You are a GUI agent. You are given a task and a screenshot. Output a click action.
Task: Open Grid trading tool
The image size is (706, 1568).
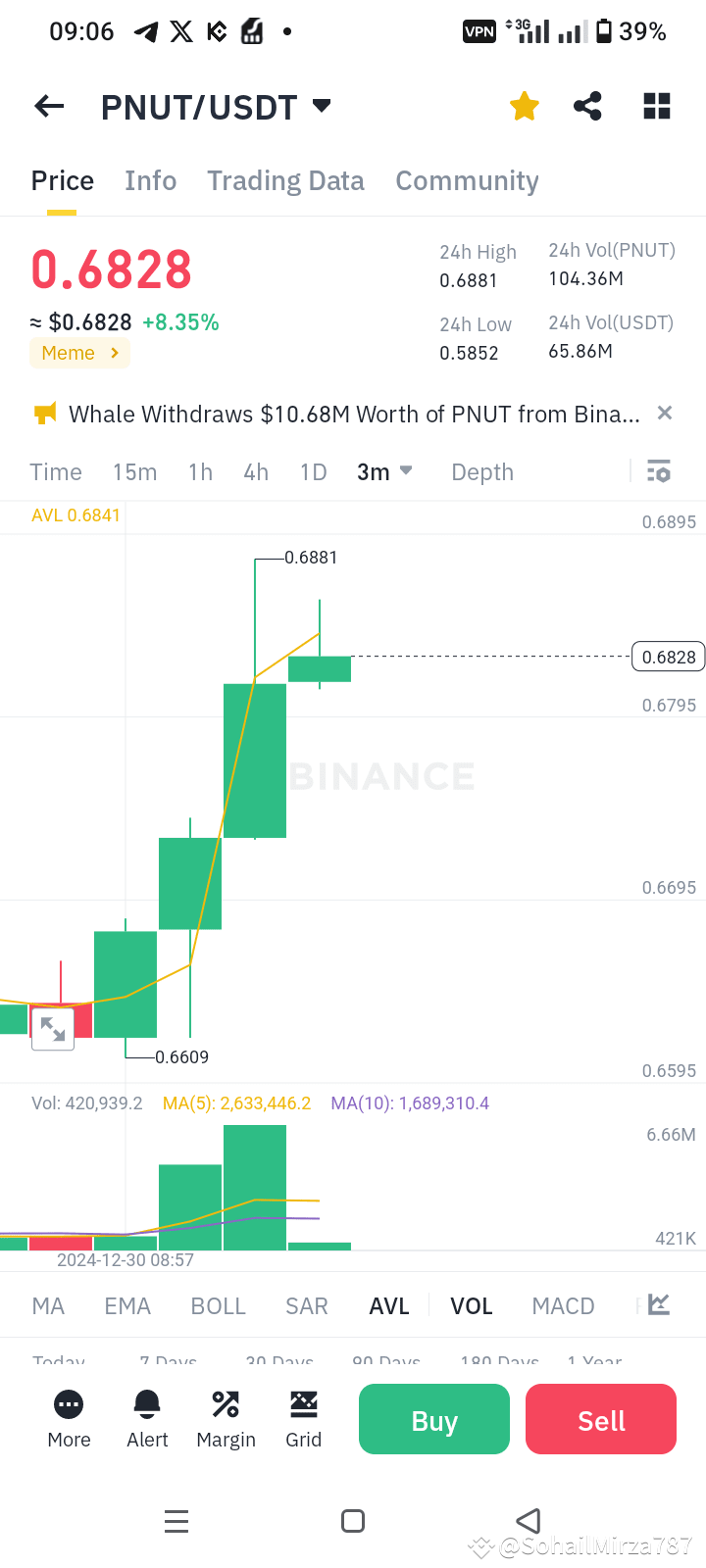(x=303, y=1418)
